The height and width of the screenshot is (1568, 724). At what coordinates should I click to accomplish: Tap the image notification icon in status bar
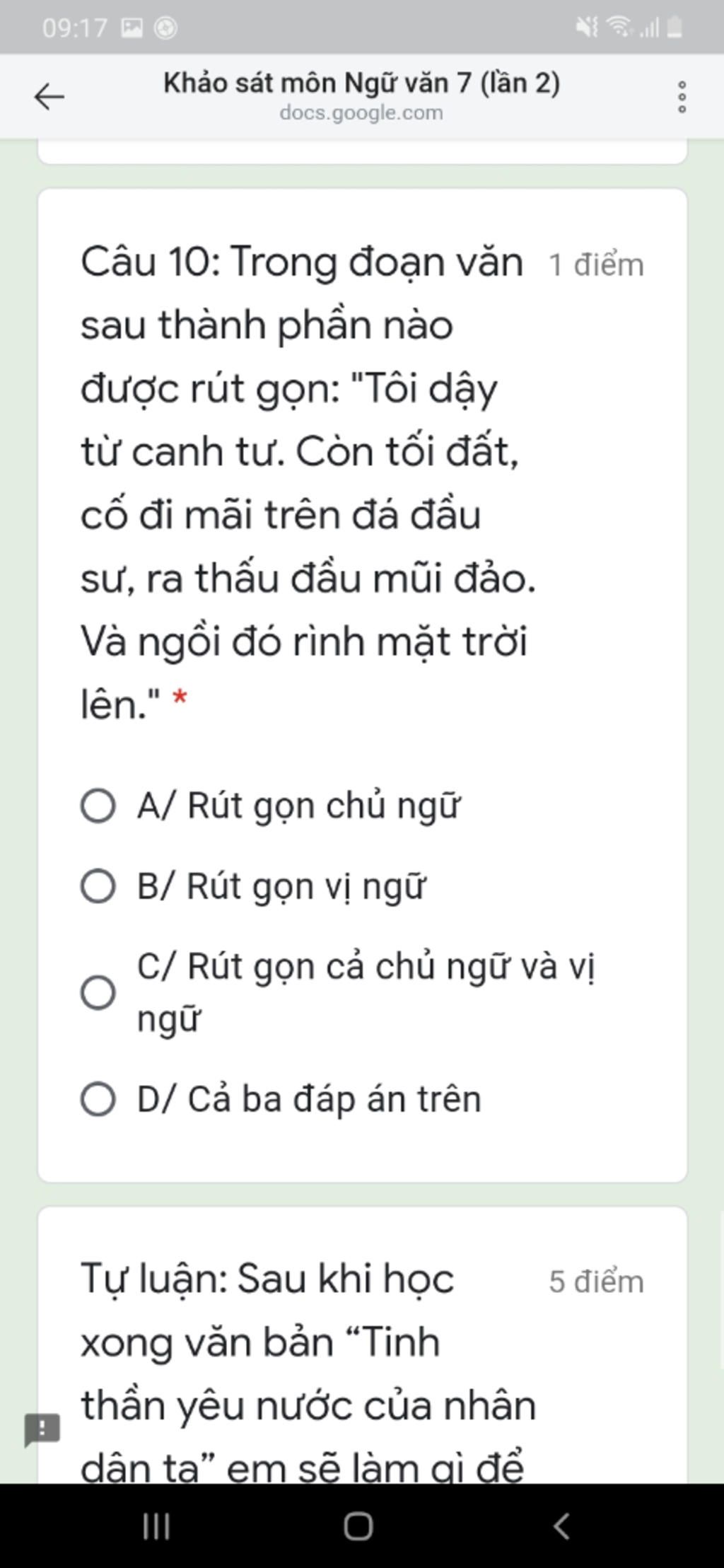coord(132,28)
